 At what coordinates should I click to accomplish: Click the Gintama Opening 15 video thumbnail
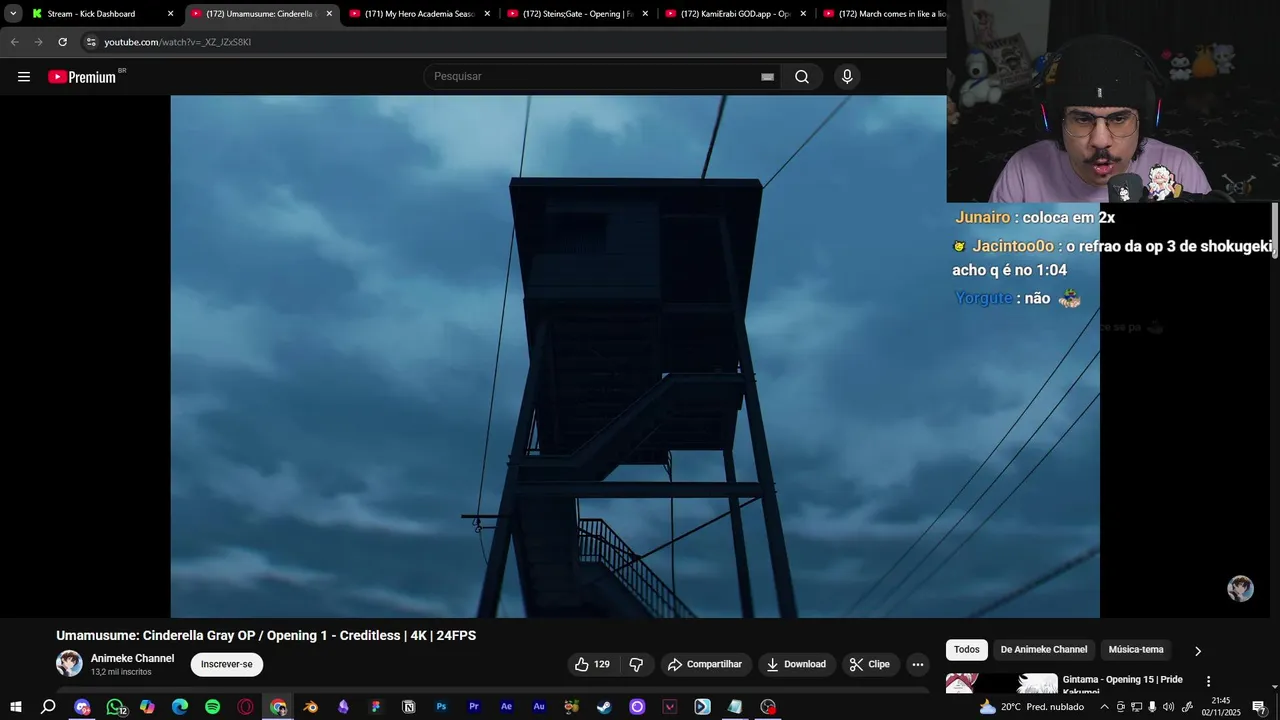tap(1002, 683)
